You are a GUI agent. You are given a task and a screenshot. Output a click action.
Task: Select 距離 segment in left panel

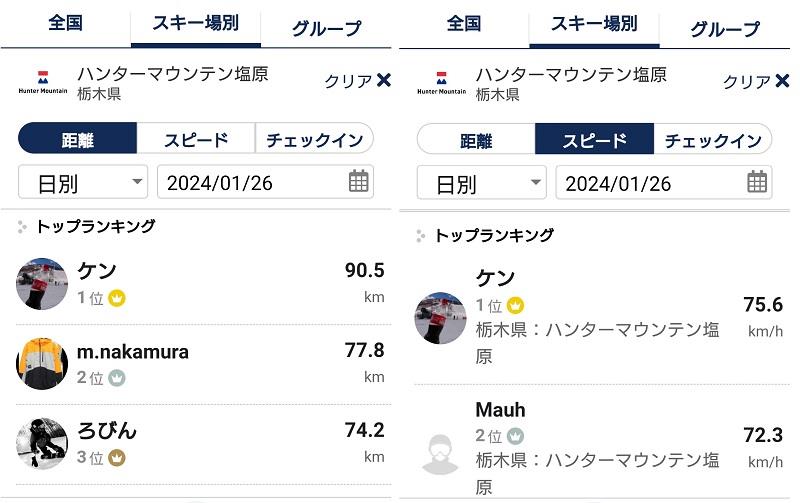[x=78, y=138]
